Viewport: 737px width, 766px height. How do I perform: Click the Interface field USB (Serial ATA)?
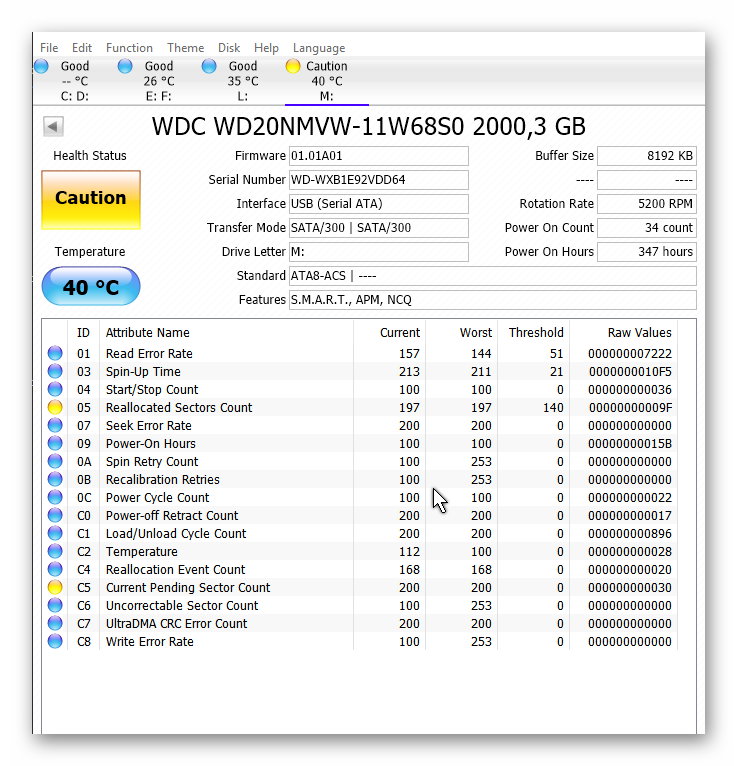379,204
